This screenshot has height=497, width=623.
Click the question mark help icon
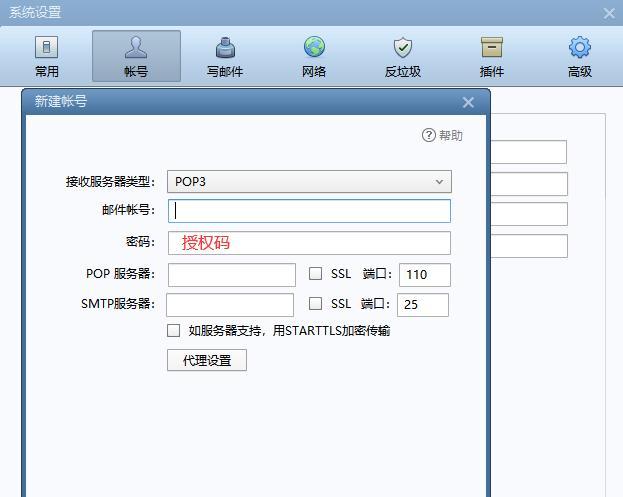429,135
